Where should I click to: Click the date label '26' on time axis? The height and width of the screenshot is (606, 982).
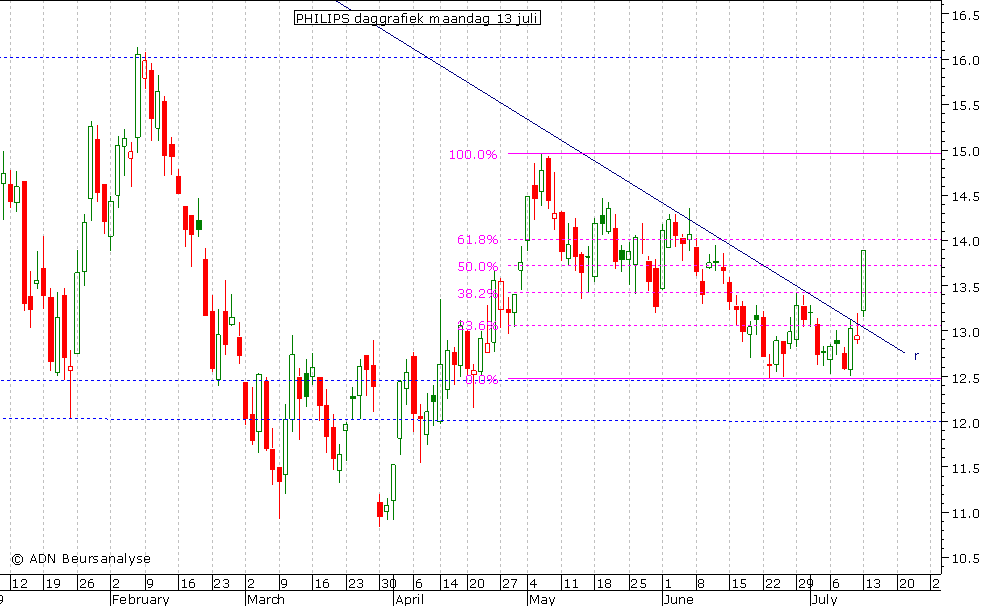pyautogui.click(x=86, y=584)
